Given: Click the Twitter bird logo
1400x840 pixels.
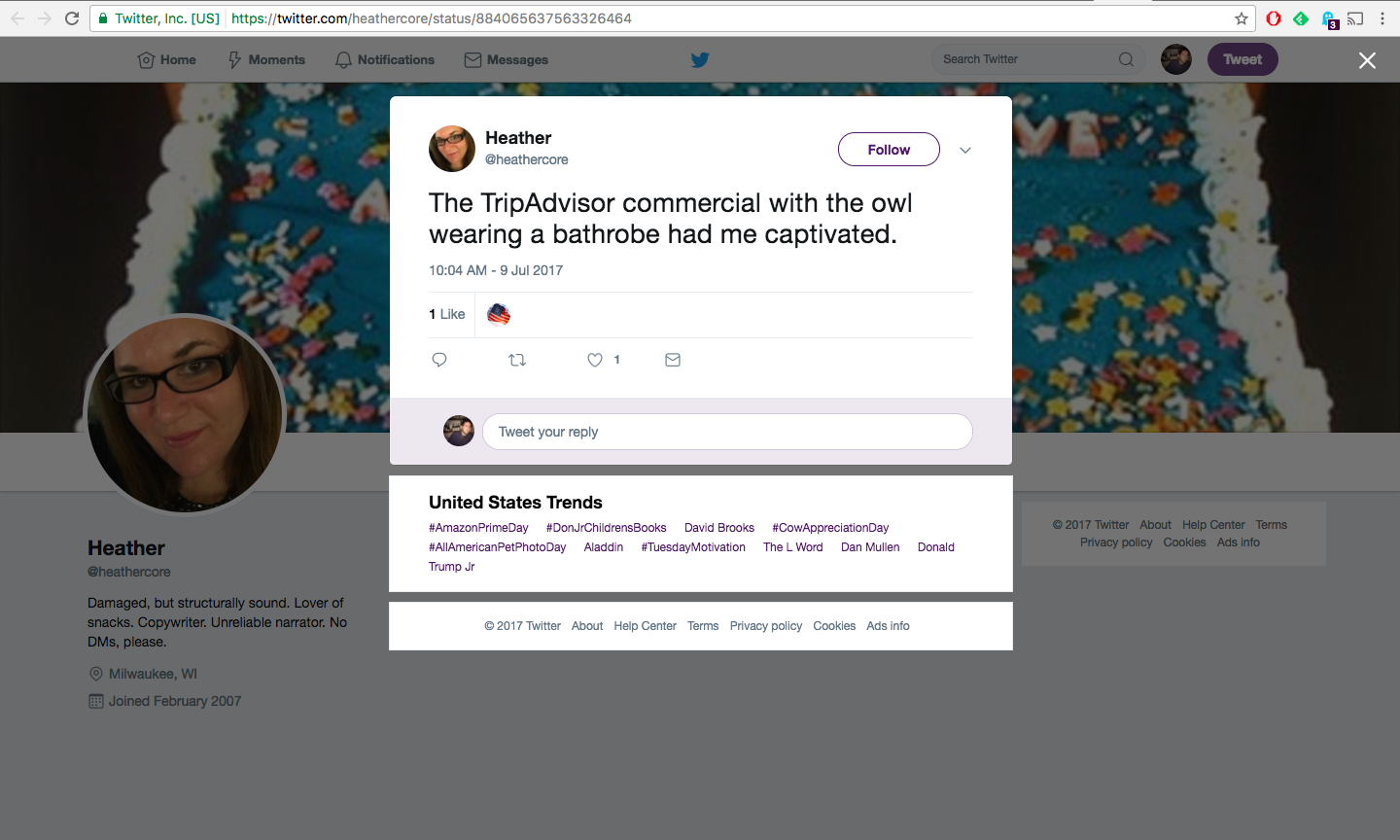Looking at the screenshot, I should coord(700,59).
